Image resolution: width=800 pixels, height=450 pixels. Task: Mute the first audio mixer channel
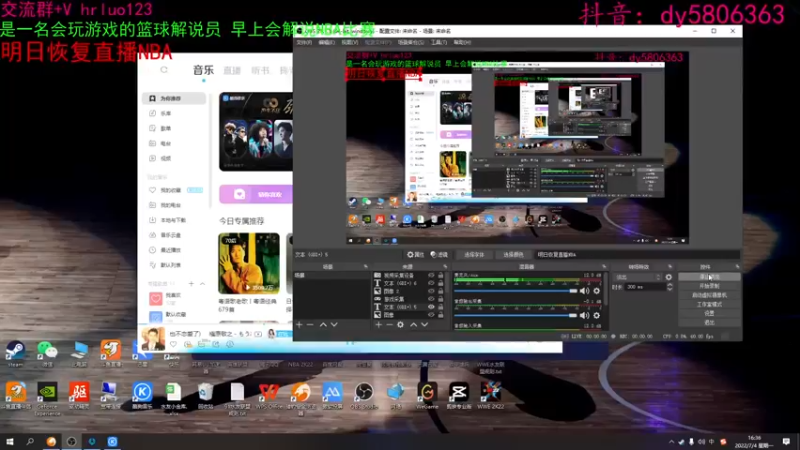coord(585,291)
